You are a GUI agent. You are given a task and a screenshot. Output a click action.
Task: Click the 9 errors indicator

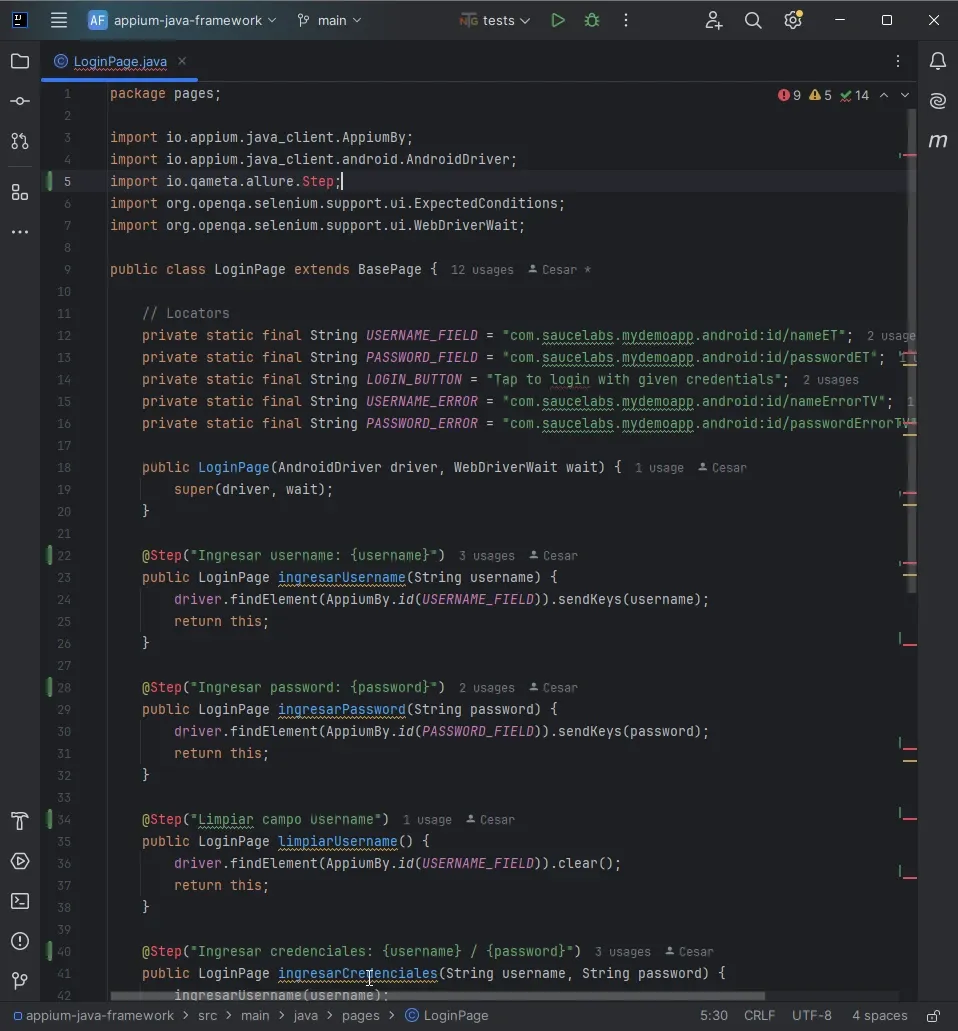tap(789, 95)
